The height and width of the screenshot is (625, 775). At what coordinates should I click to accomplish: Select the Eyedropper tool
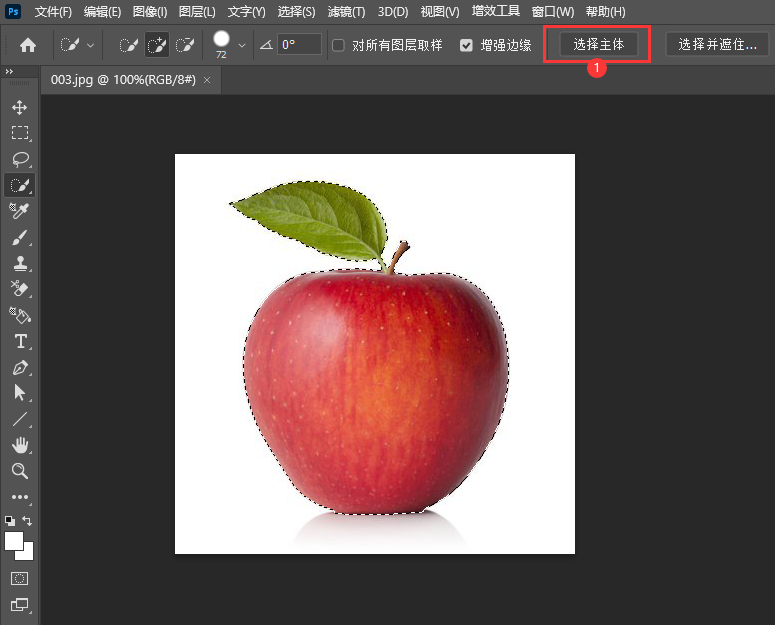point(20,211)
